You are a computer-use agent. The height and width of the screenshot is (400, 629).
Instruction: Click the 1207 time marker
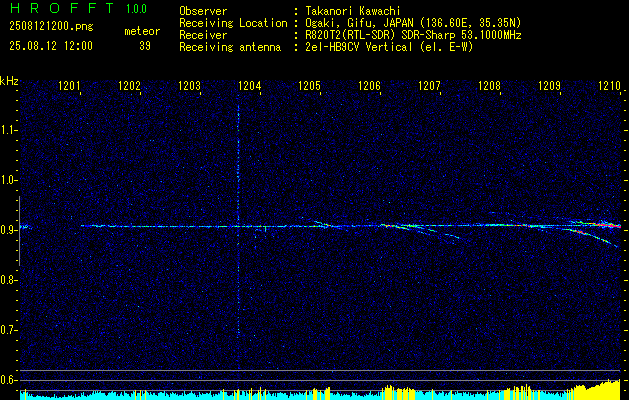tap(429, 86)
